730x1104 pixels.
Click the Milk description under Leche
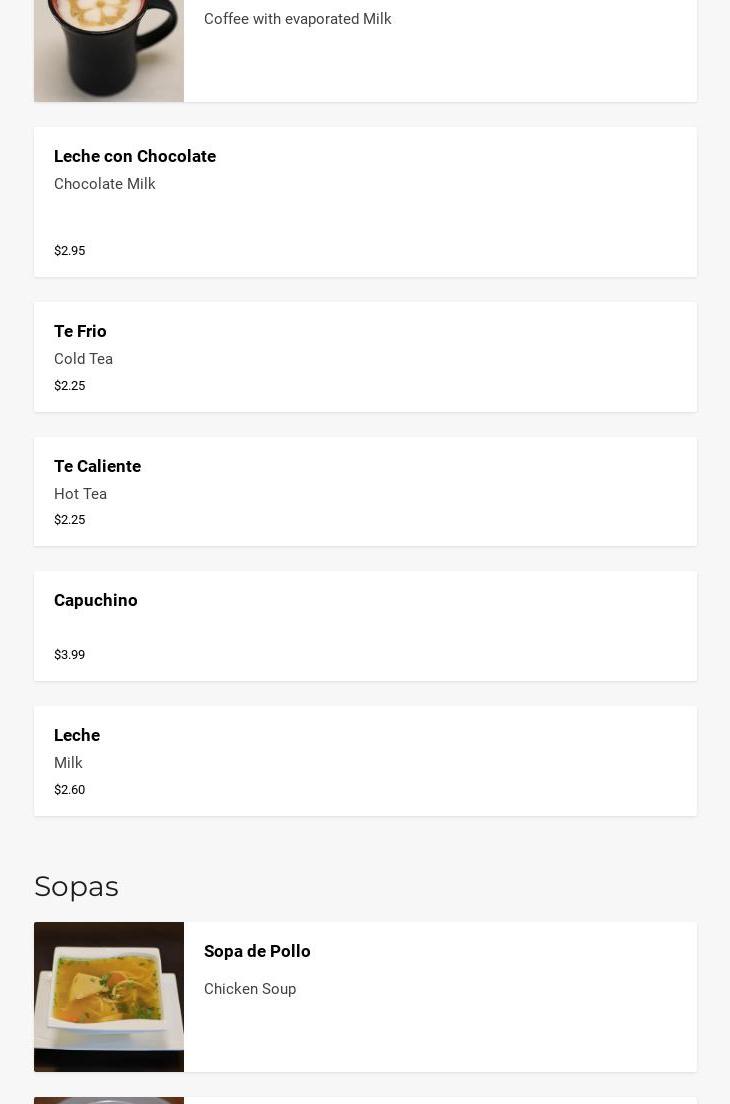[68, 763]
